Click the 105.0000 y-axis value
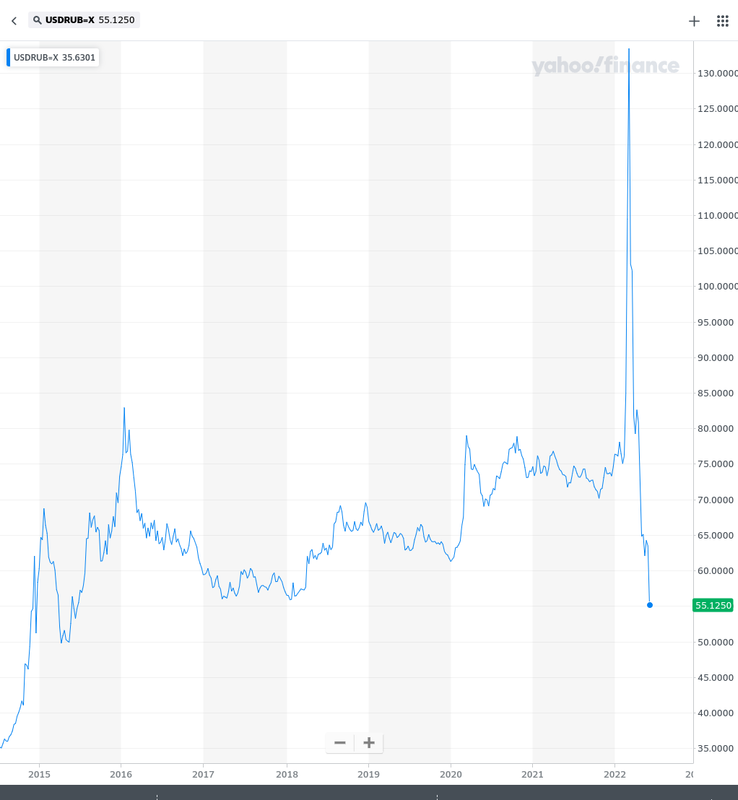The width and height of the screenshot is (738, 800). coord(718,251)
